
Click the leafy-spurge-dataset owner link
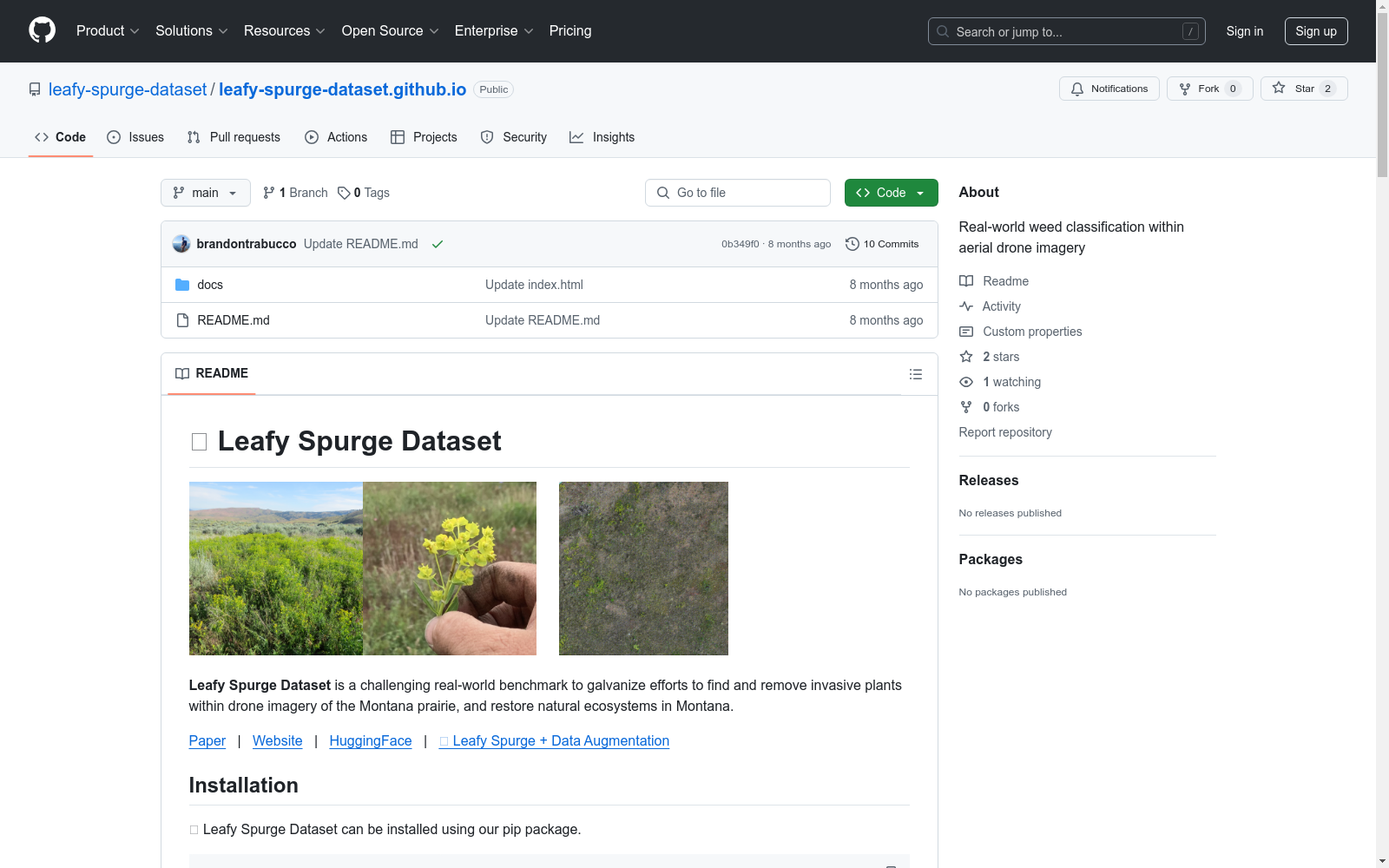click(128, 89)
